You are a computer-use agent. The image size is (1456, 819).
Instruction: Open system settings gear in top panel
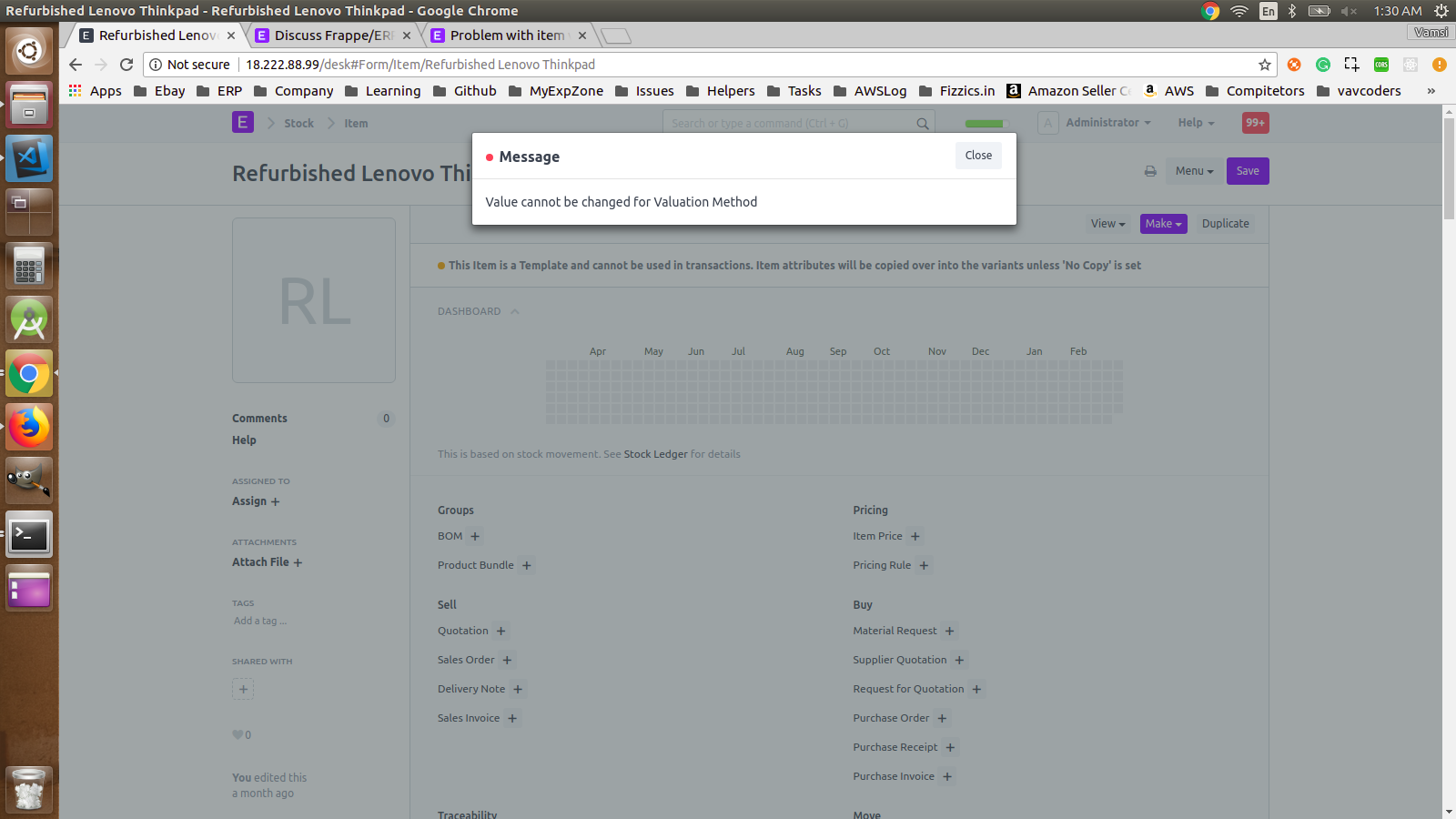tap(1441, 11)
